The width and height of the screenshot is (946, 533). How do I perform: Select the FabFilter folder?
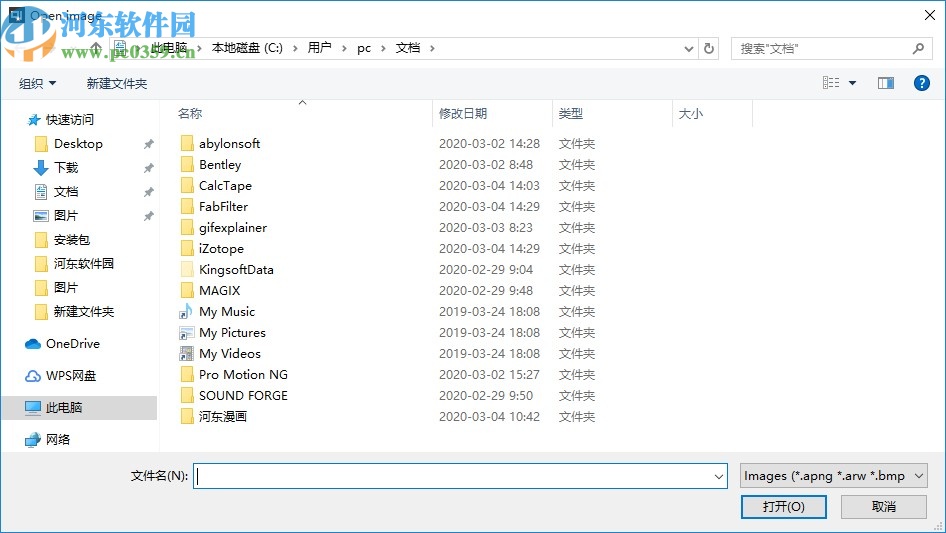coord(223,206)
